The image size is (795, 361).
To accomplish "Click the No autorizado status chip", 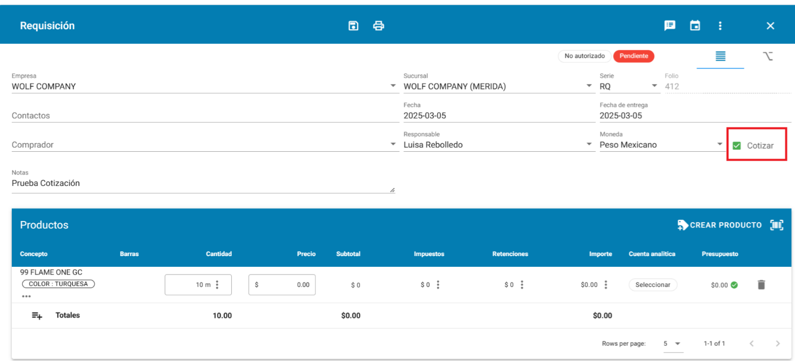I will (585, 56).
